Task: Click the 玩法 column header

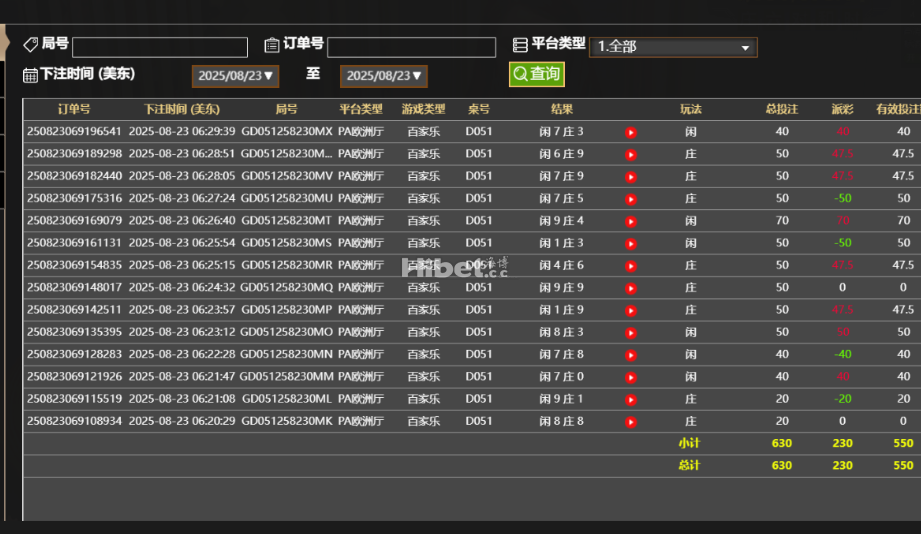Action: tap(691, 109)
